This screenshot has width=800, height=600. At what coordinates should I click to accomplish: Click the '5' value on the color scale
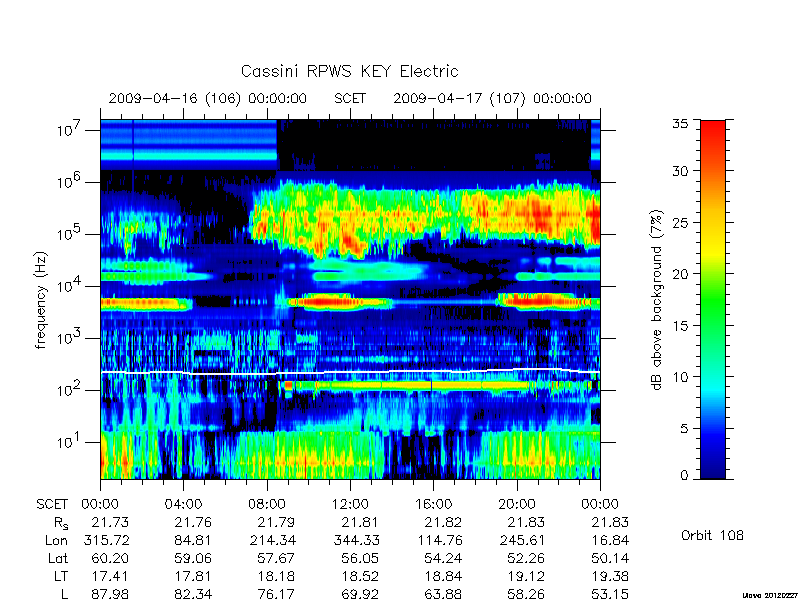685,429
